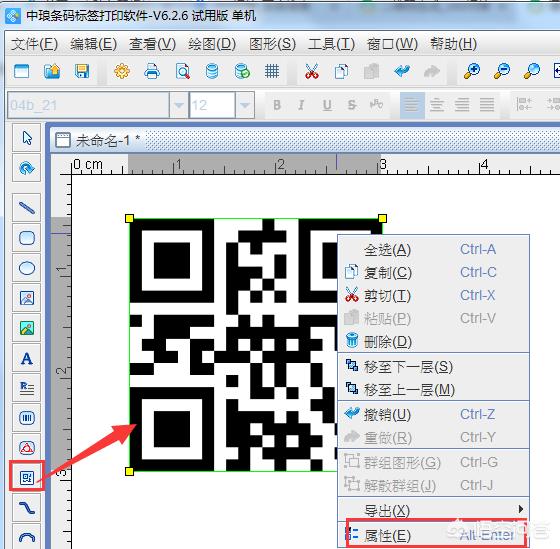
Task: Choose 删除(D) from context menu
Action: tap(433, 342)
